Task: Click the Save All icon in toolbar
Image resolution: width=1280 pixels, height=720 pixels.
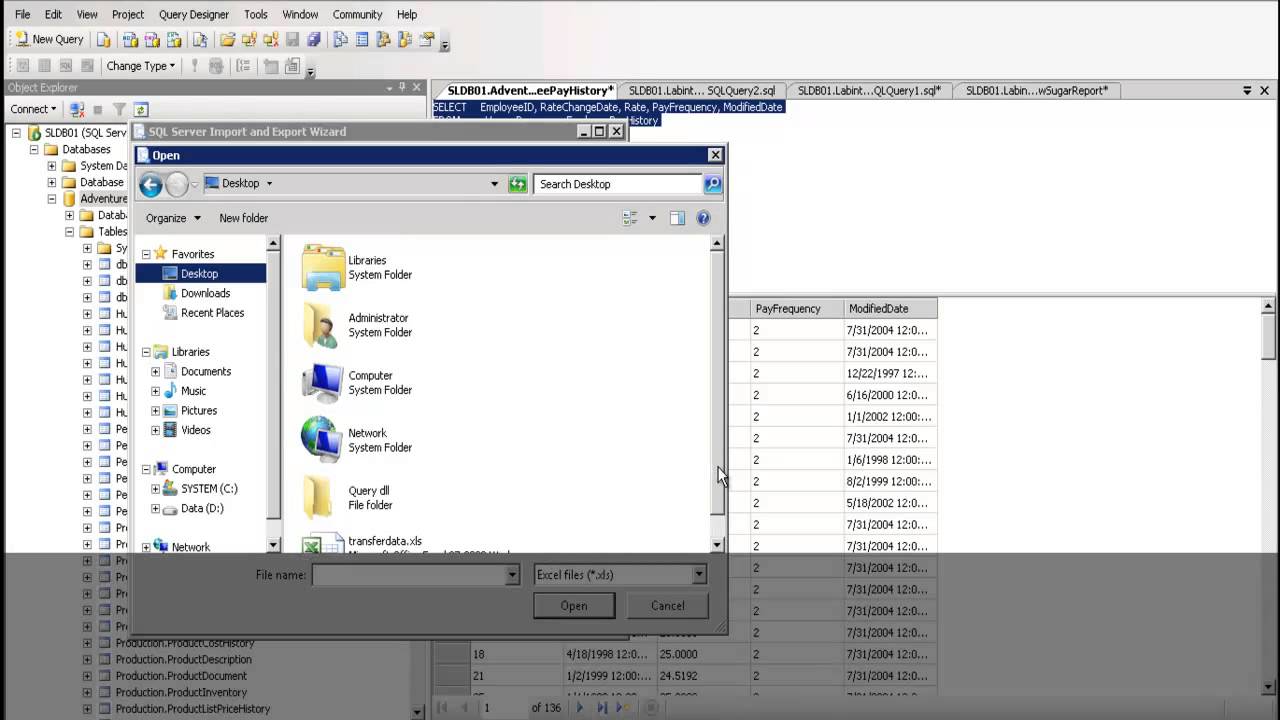Action: (314, 40)
